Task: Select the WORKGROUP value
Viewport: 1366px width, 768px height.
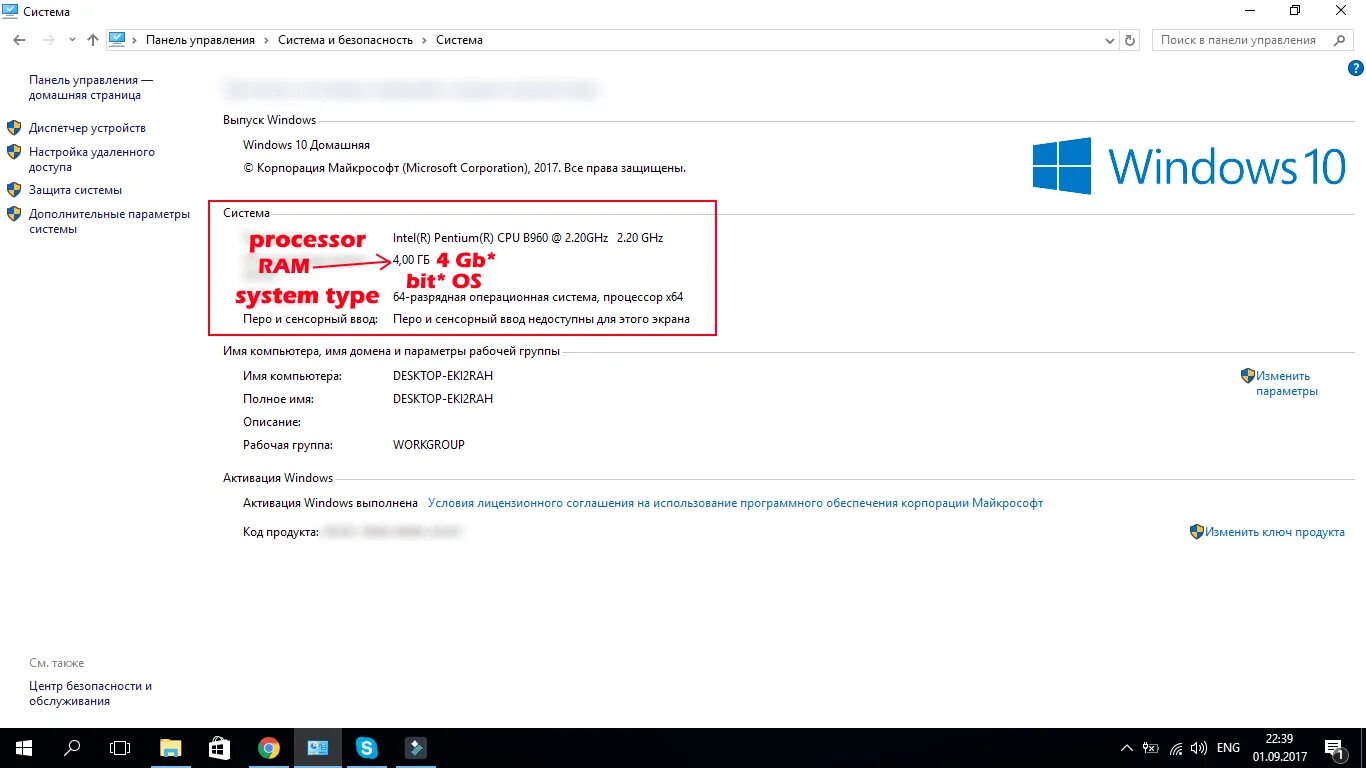Action: (x=429, y=445)
